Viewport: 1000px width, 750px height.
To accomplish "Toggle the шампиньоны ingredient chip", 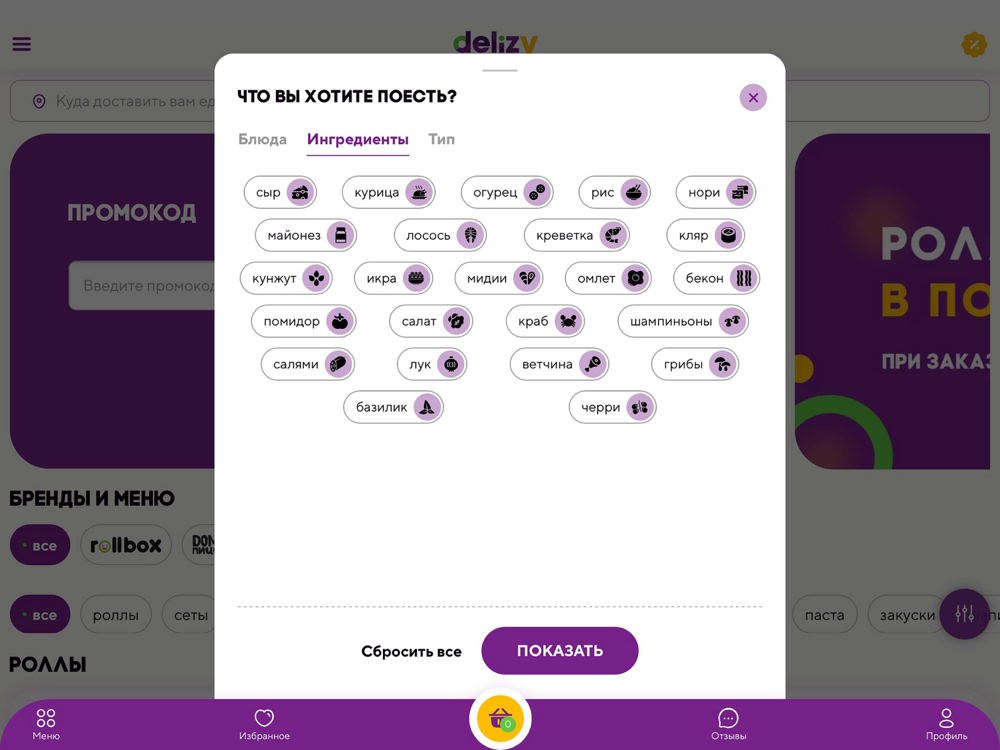I will click(x=683, y=321).
